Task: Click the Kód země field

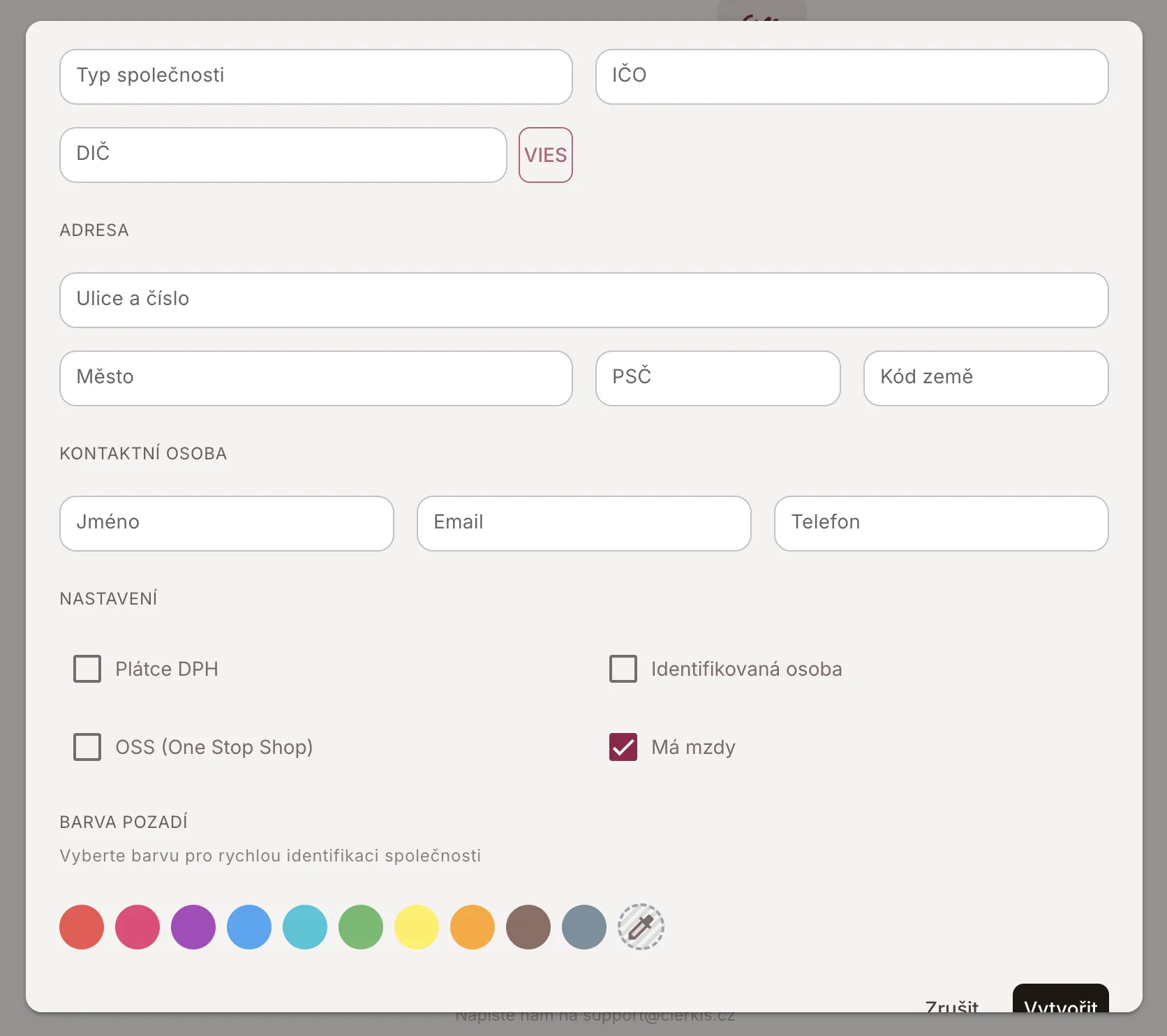Action: point(986,378)
